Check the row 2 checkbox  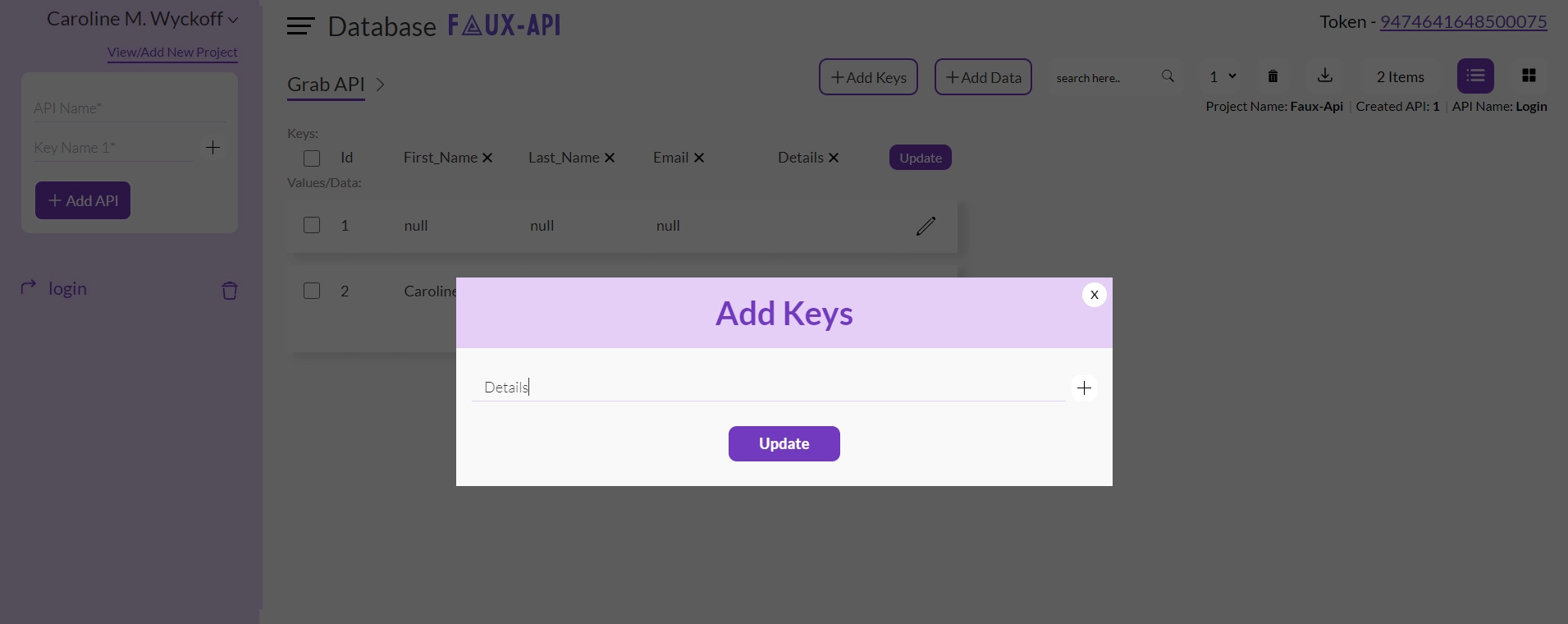coord(312,291)
